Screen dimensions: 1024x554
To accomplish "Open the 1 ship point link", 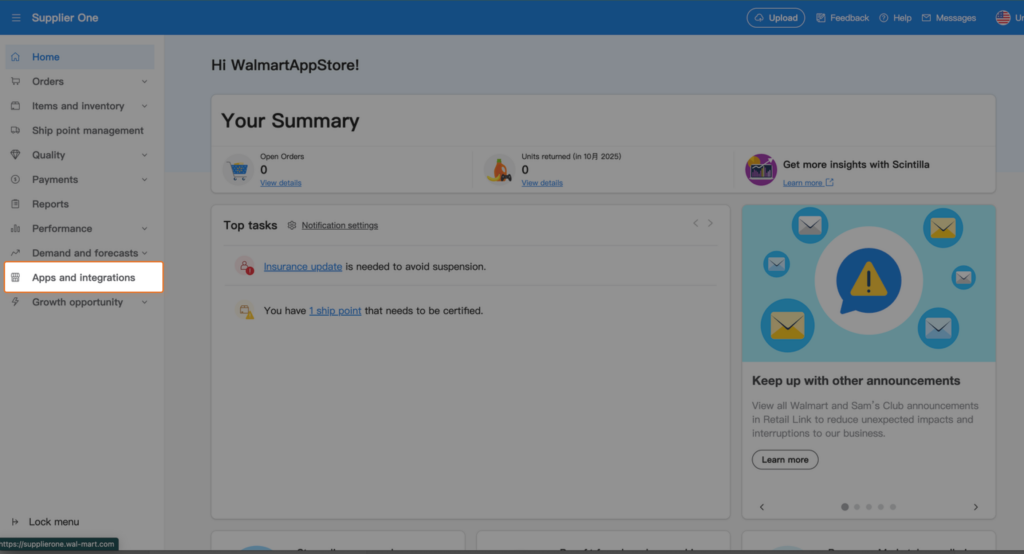I will [335, 311].
